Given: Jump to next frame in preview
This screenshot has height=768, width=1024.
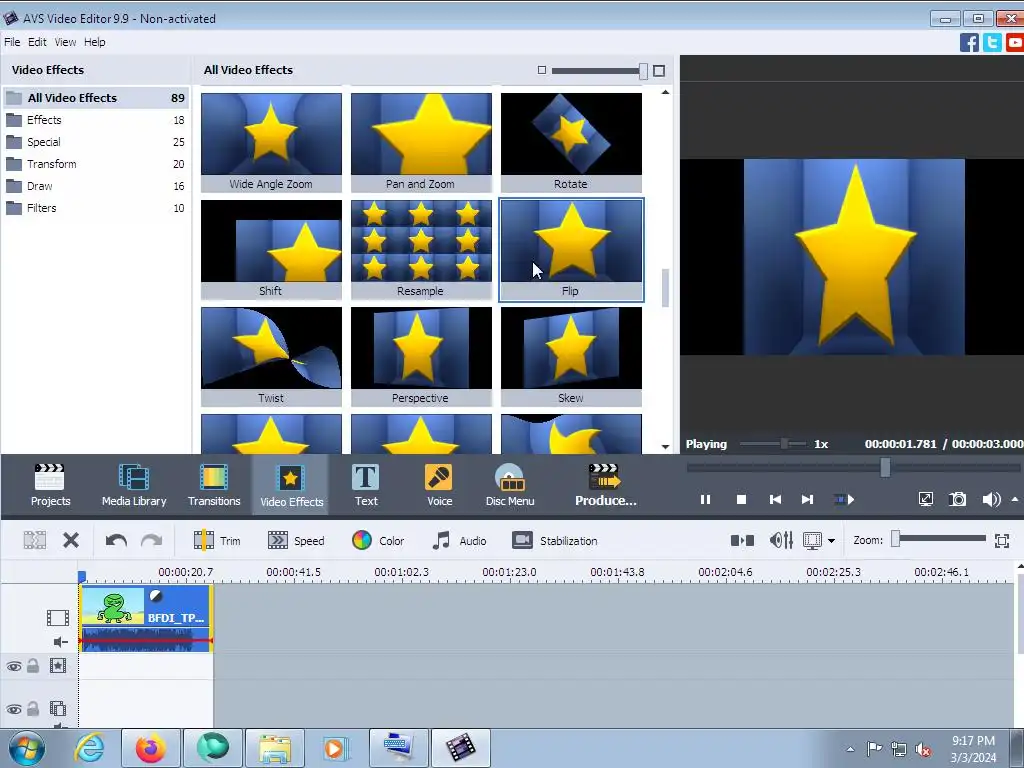Looking at the screenshot, I should [807, 500].
